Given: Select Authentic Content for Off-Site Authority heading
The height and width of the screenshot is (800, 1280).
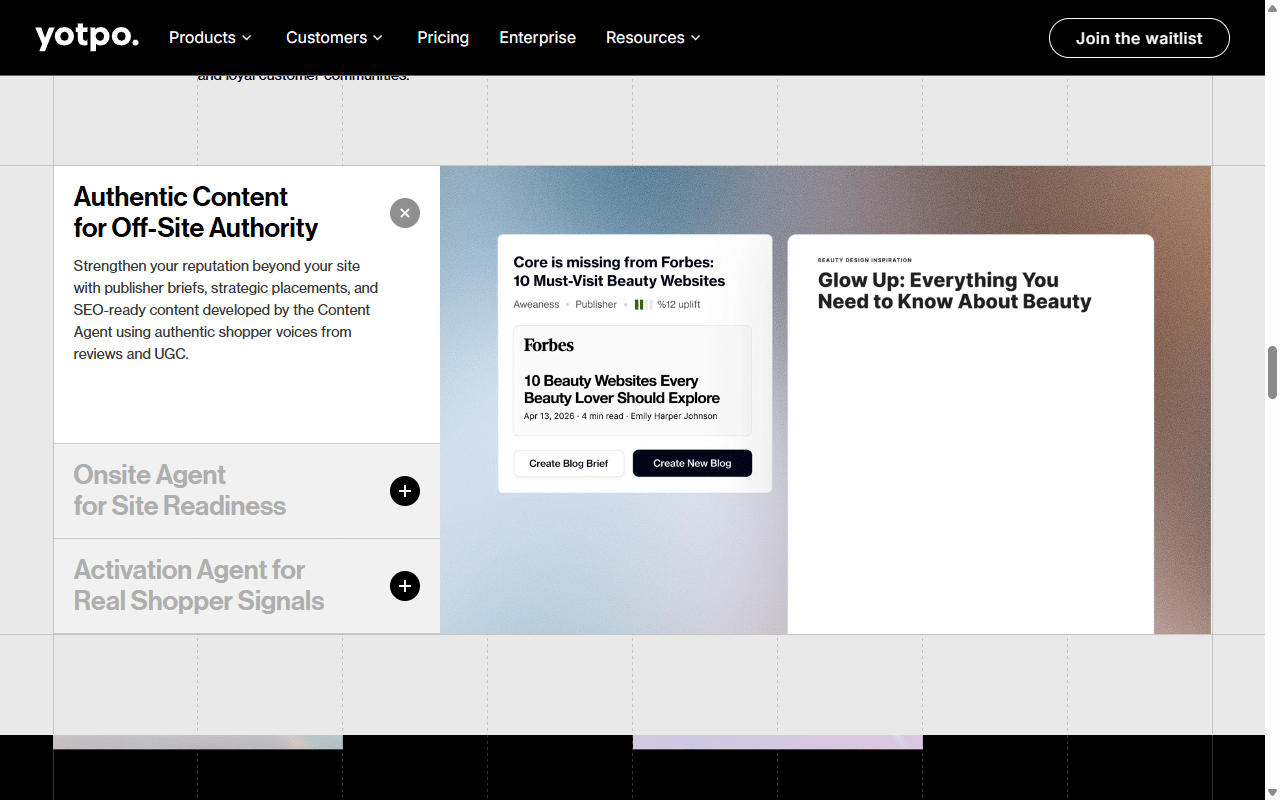Looking at the screenshot, I should point(196,212).
